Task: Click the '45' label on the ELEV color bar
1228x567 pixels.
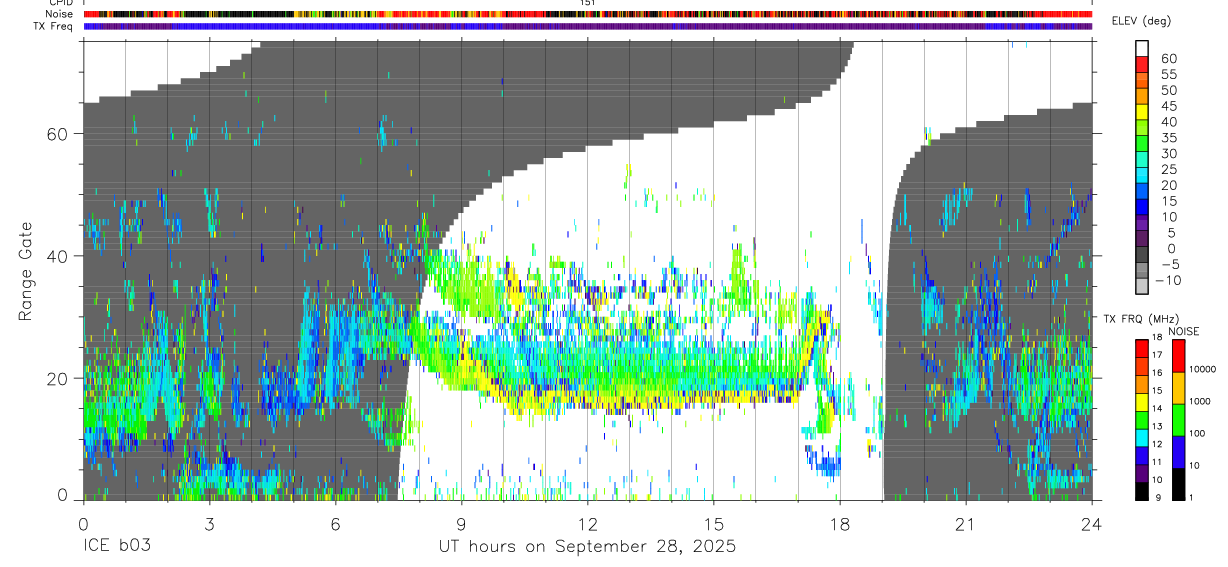Action: pyautogui.click(x=1168, y=105)
